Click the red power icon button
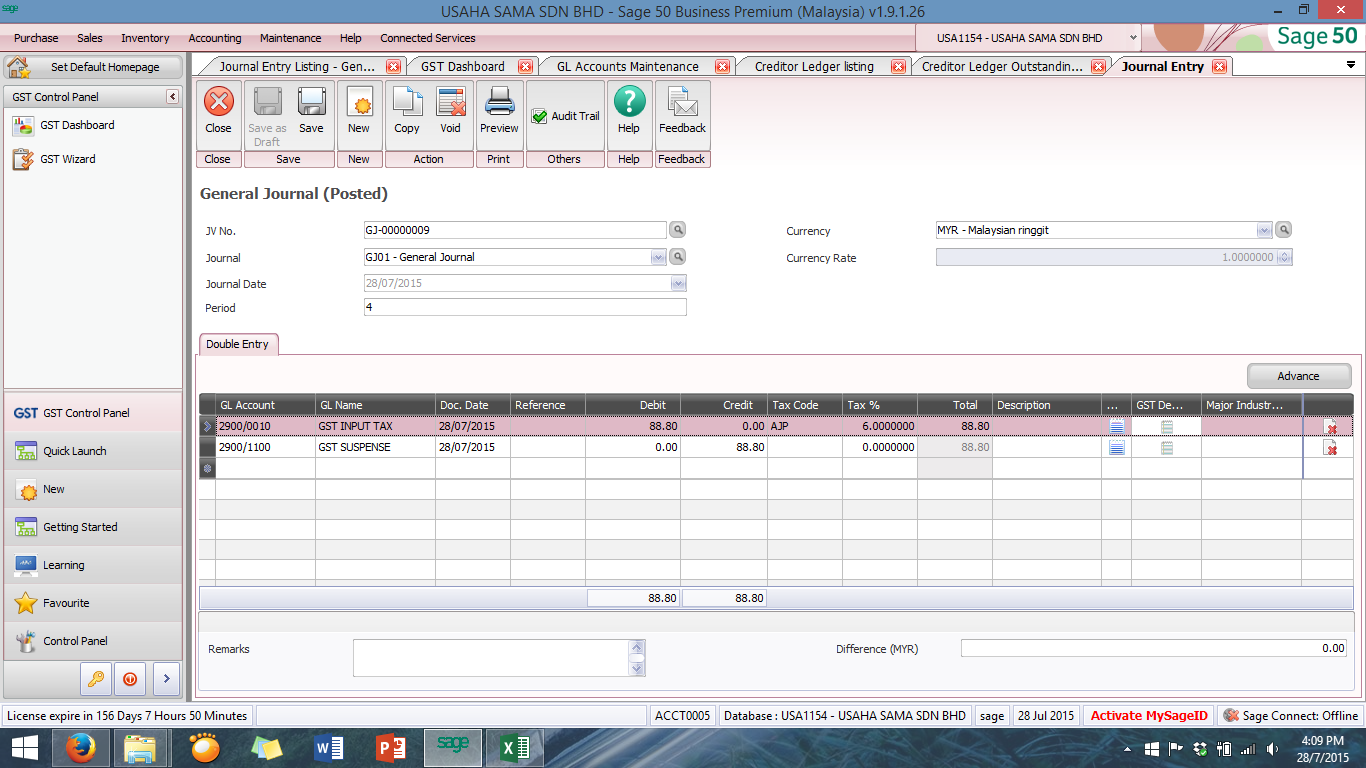1366x768 pixels. [130, 678]
